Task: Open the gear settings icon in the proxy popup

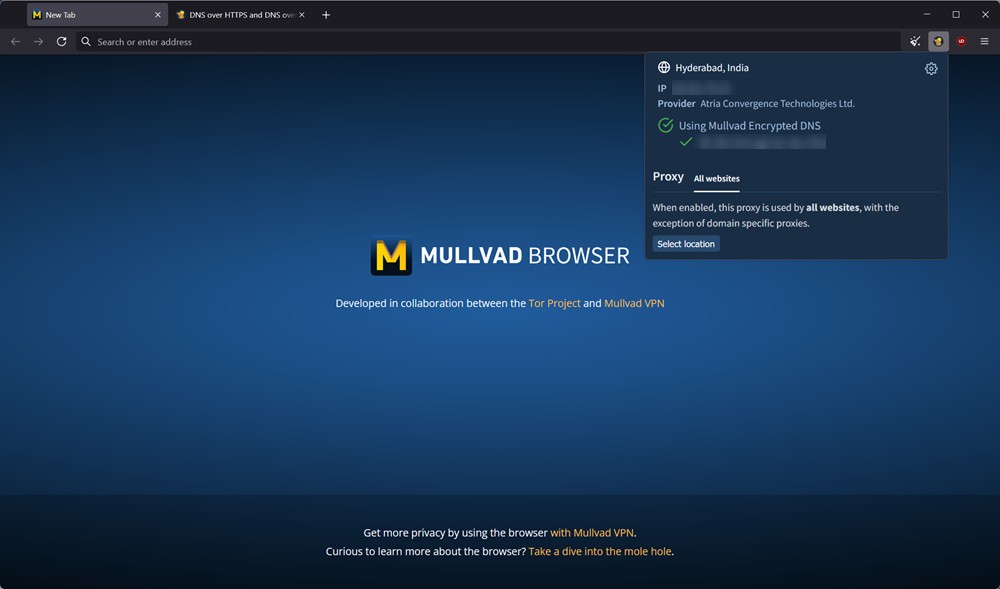Action: point(931,68)
